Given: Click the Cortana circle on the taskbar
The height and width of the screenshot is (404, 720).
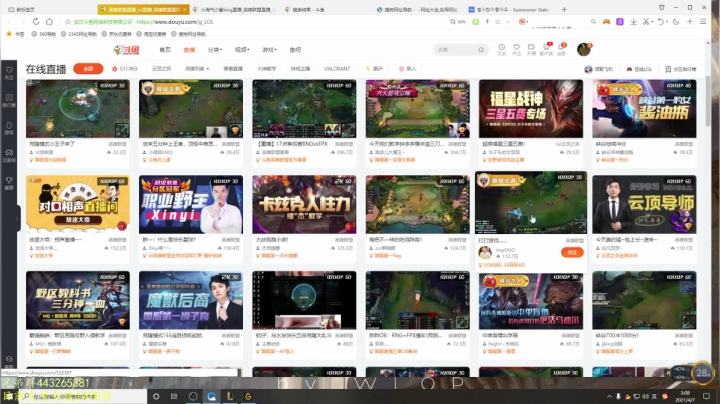Looking at the screenshot, I should pos(156,396).
